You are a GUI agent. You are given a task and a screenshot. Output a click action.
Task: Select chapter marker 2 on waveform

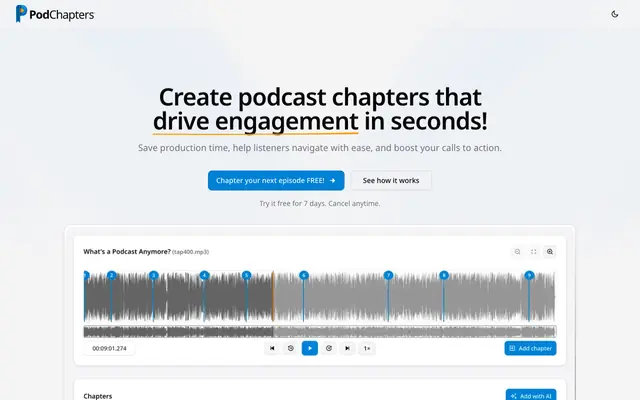(111, 276)
